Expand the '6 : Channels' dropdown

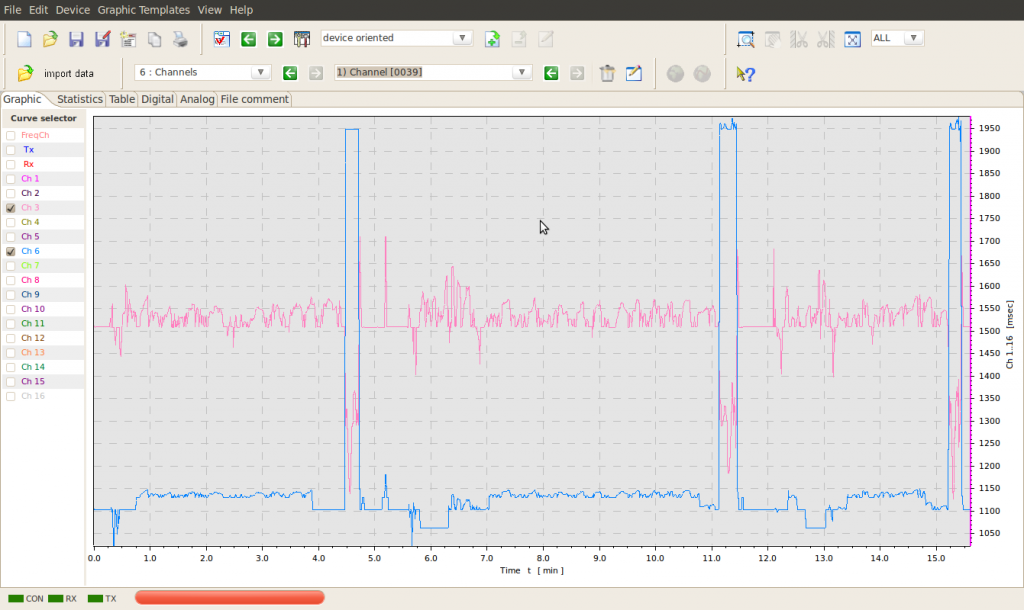[203, 72]
